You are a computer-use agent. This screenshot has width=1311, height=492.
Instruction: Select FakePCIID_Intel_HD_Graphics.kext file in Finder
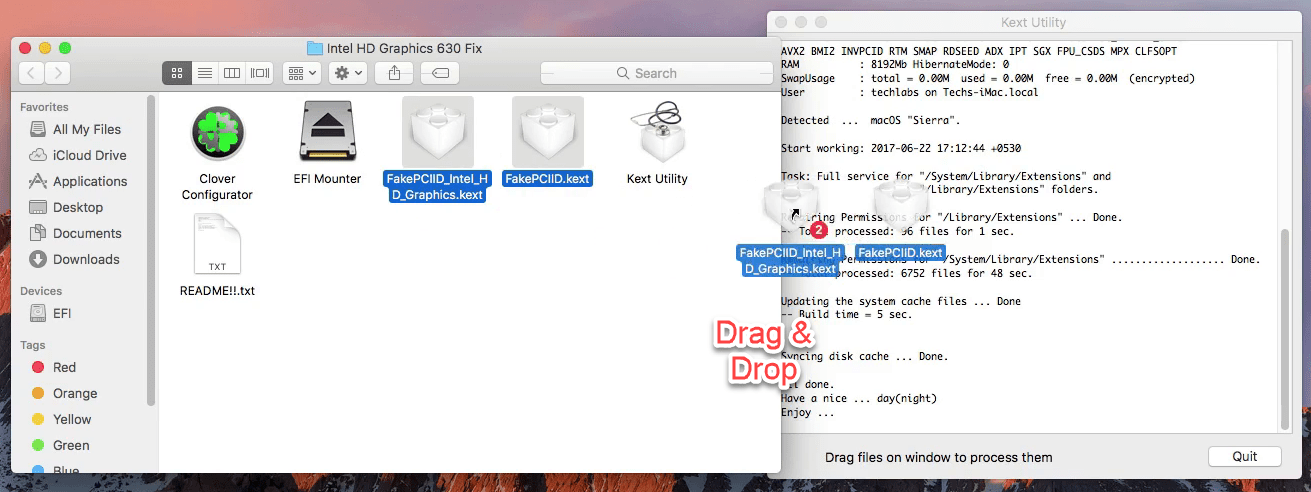(x=437, y=132)
